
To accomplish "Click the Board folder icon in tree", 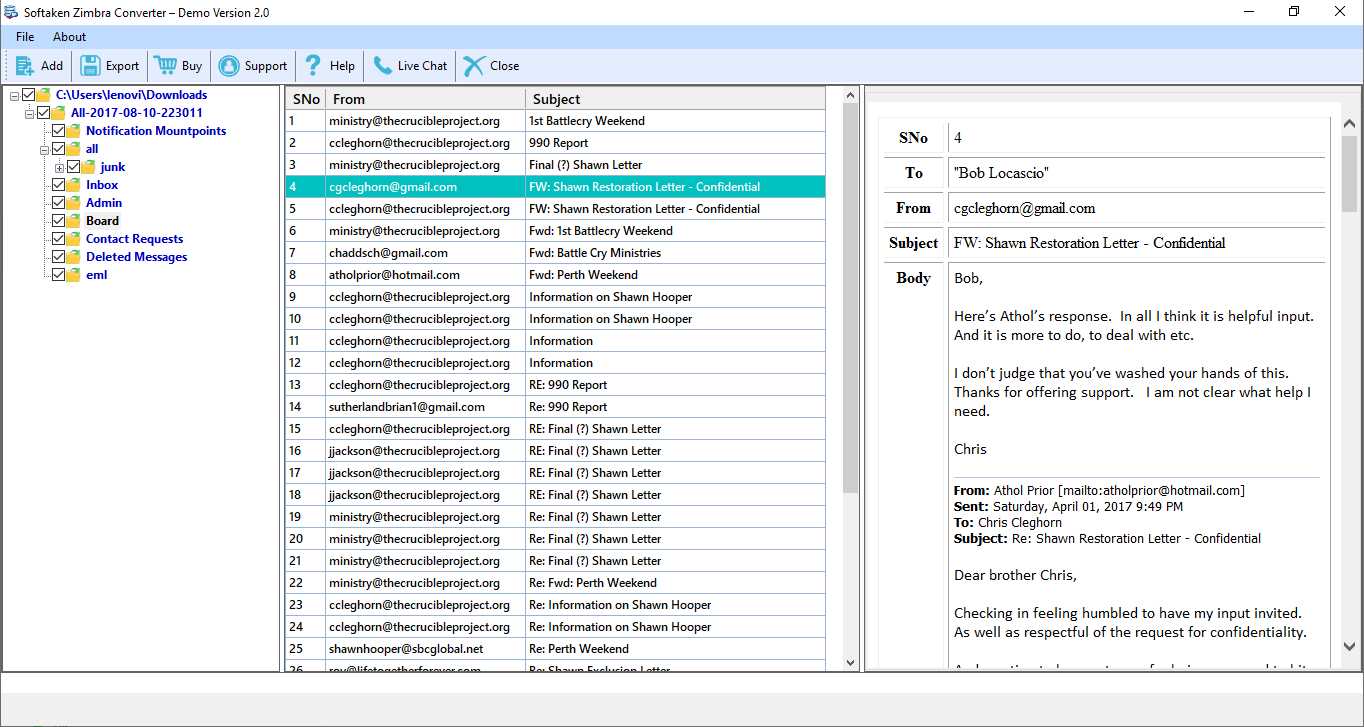I will coord(73,221).
